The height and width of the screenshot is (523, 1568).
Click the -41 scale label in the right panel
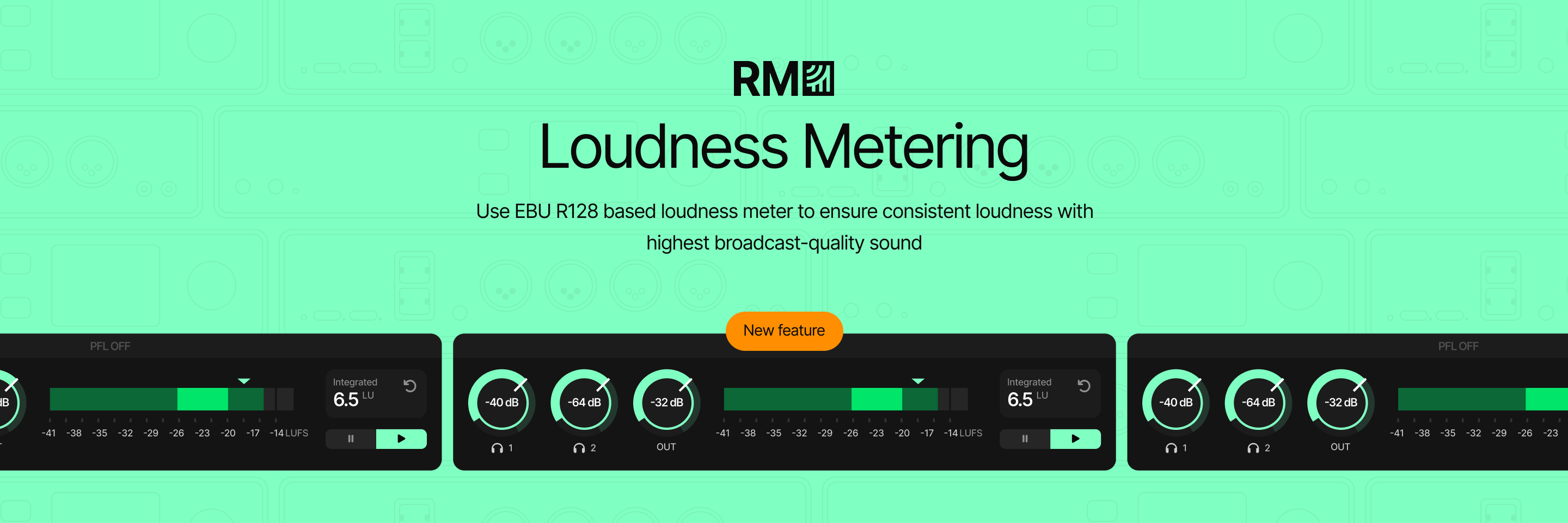click(x=1397, y=433)
